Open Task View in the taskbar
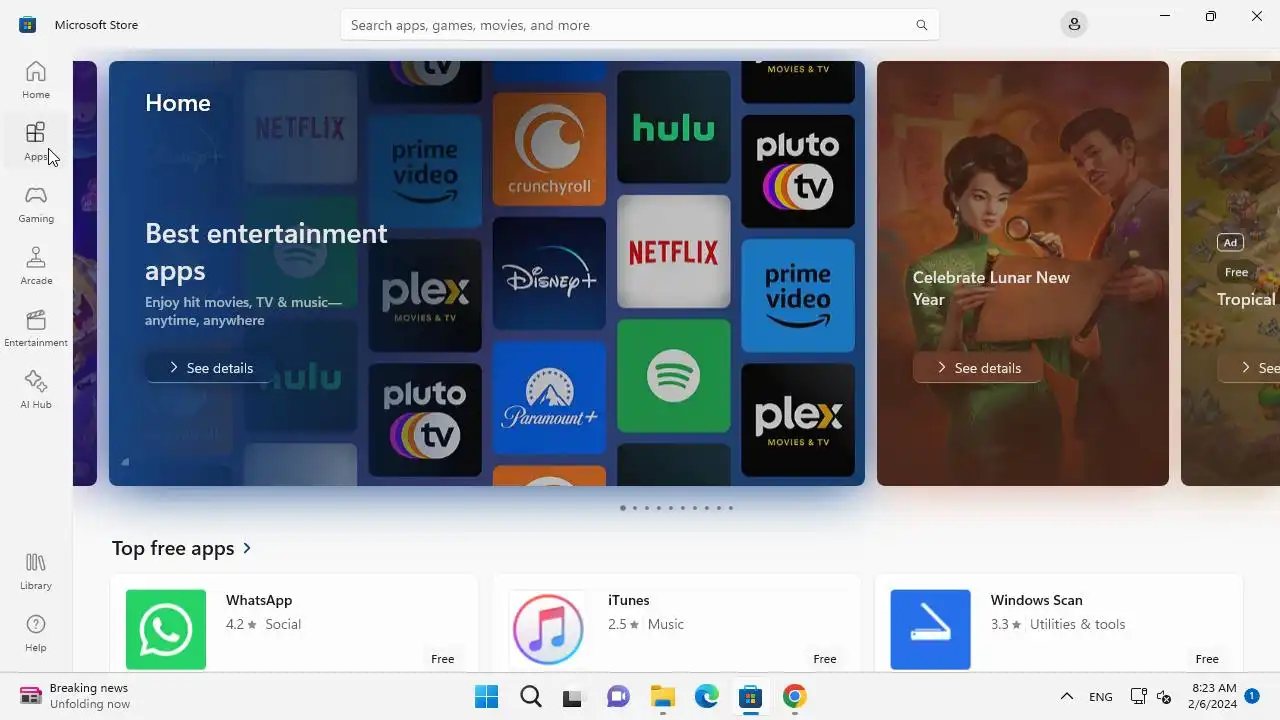This screenshot has height=720, width=1280. (572, 696)
